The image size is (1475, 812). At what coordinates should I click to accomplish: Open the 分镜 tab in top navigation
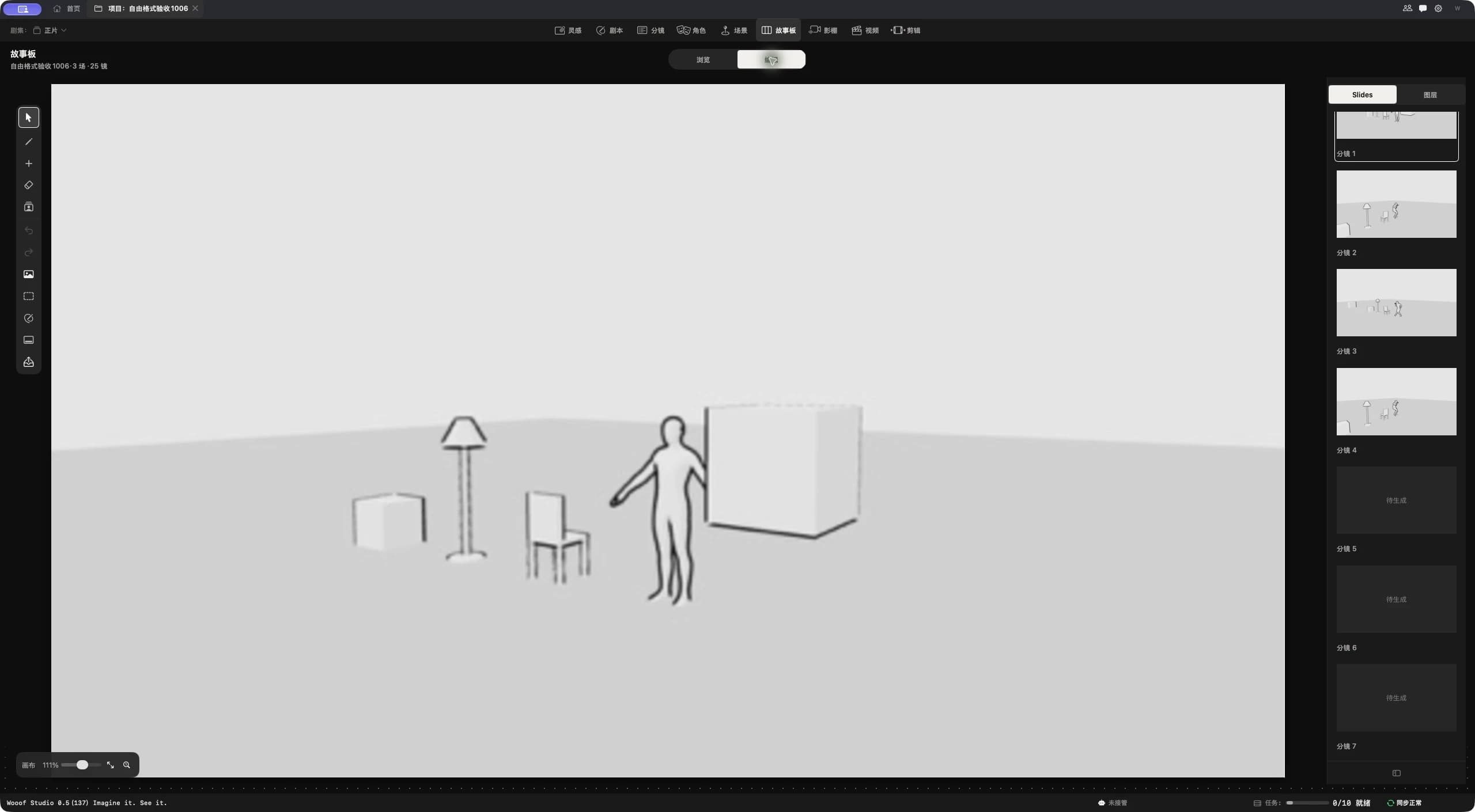point(651,31)
